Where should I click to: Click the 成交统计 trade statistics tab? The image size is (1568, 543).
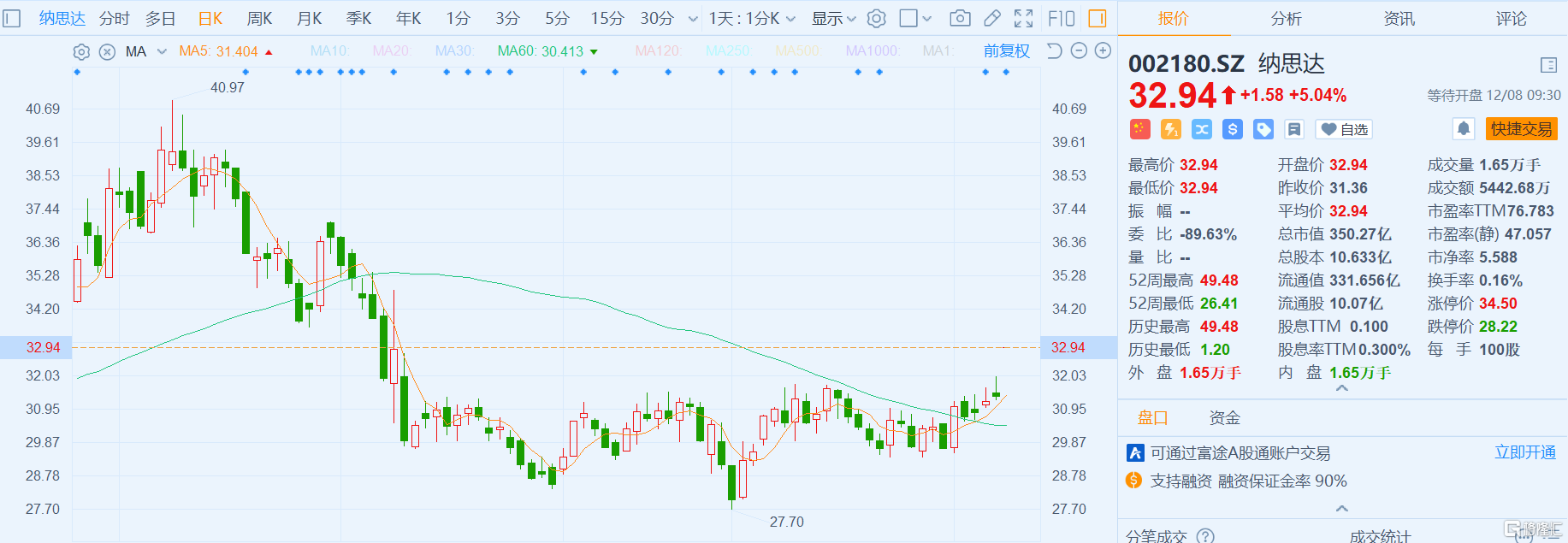(1380, 536)
